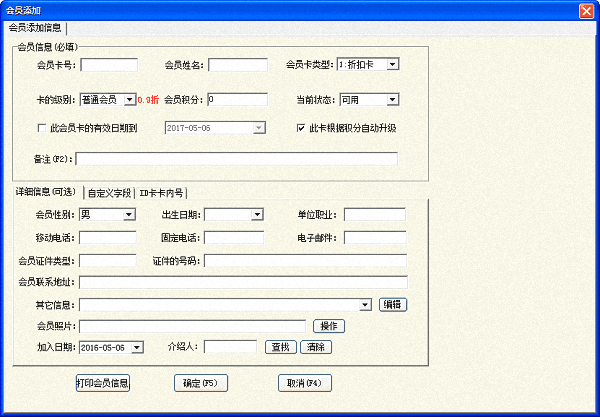Select the 详细信息(可选) tab

pyautogui.click(x=46, y=192)
